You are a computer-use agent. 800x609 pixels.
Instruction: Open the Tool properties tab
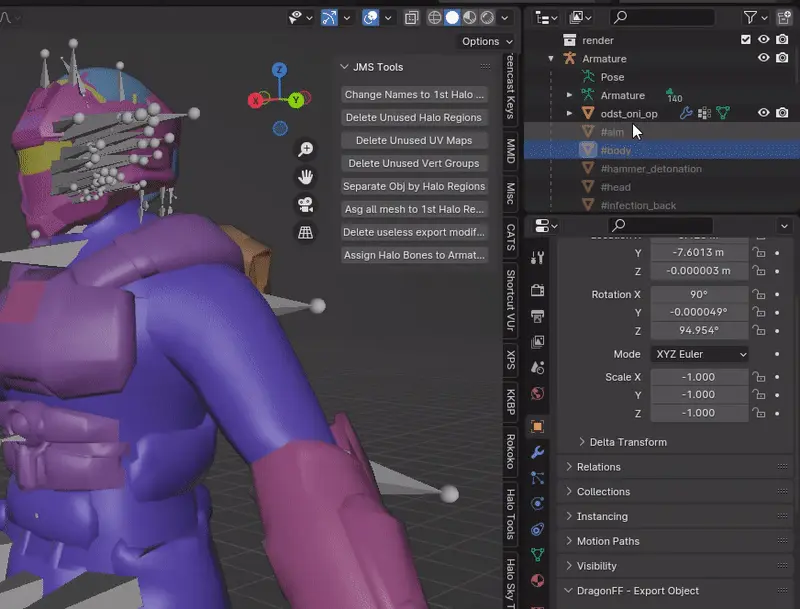(537, 258)
